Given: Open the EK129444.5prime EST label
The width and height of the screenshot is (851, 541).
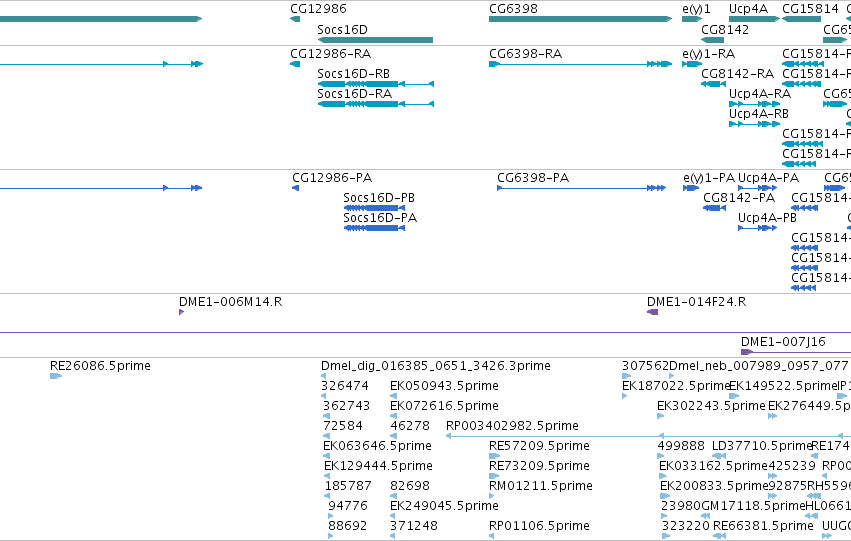Looking at the screenshot, I should coord(378,466).
